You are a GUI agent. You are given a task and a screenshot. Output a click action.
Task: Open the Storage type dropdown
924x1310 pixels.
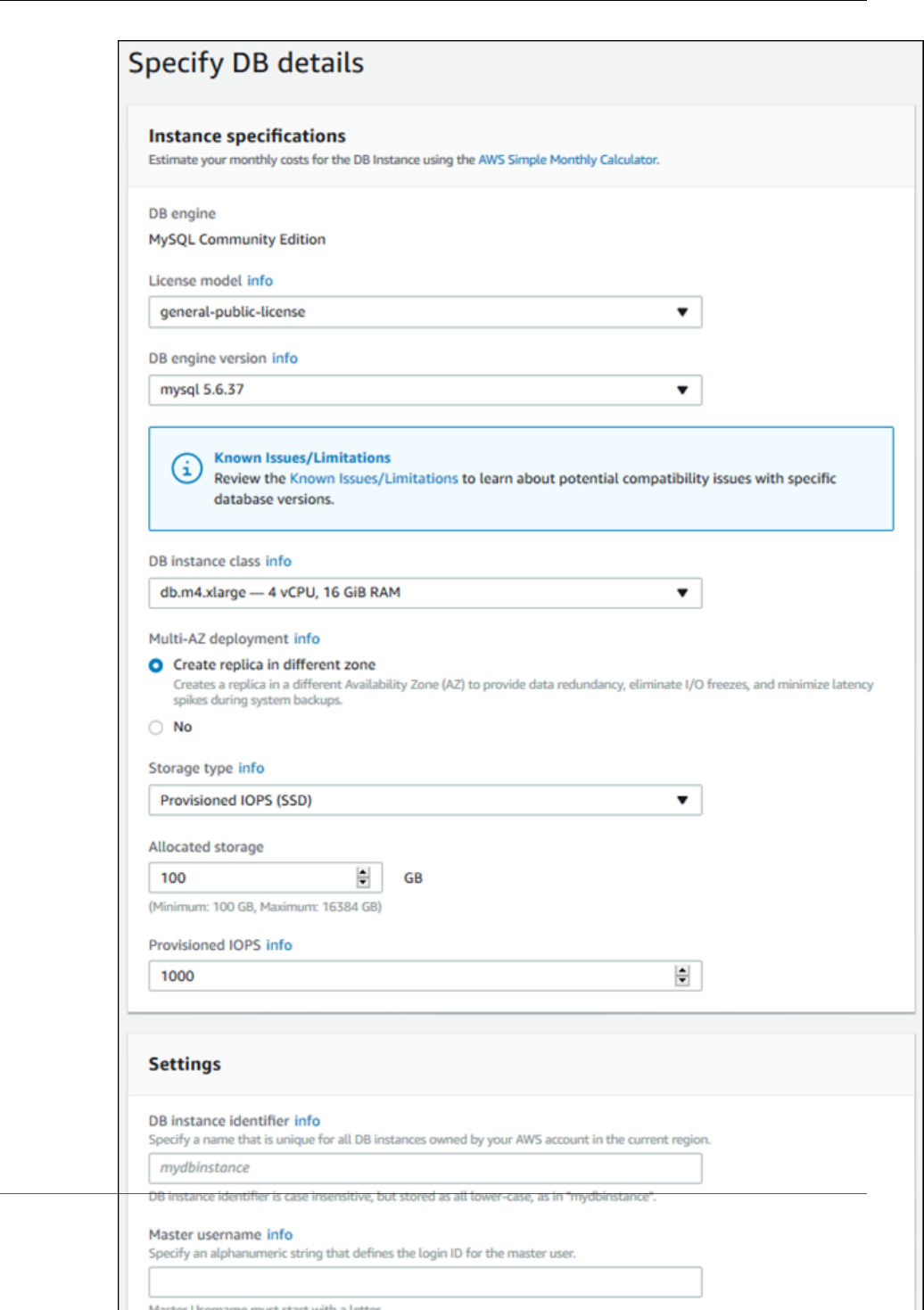425,800
